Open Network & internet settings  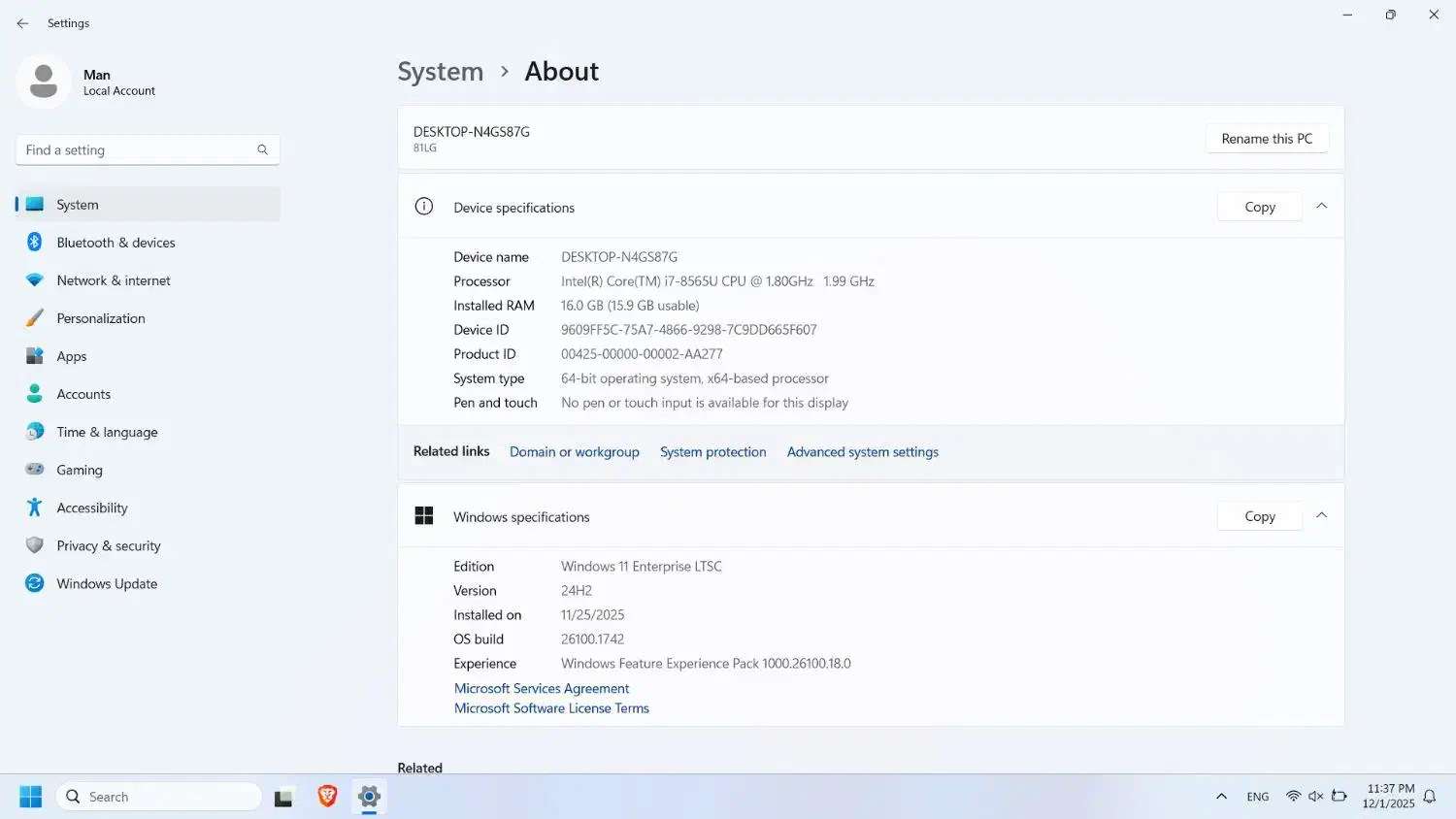point(114,280)
